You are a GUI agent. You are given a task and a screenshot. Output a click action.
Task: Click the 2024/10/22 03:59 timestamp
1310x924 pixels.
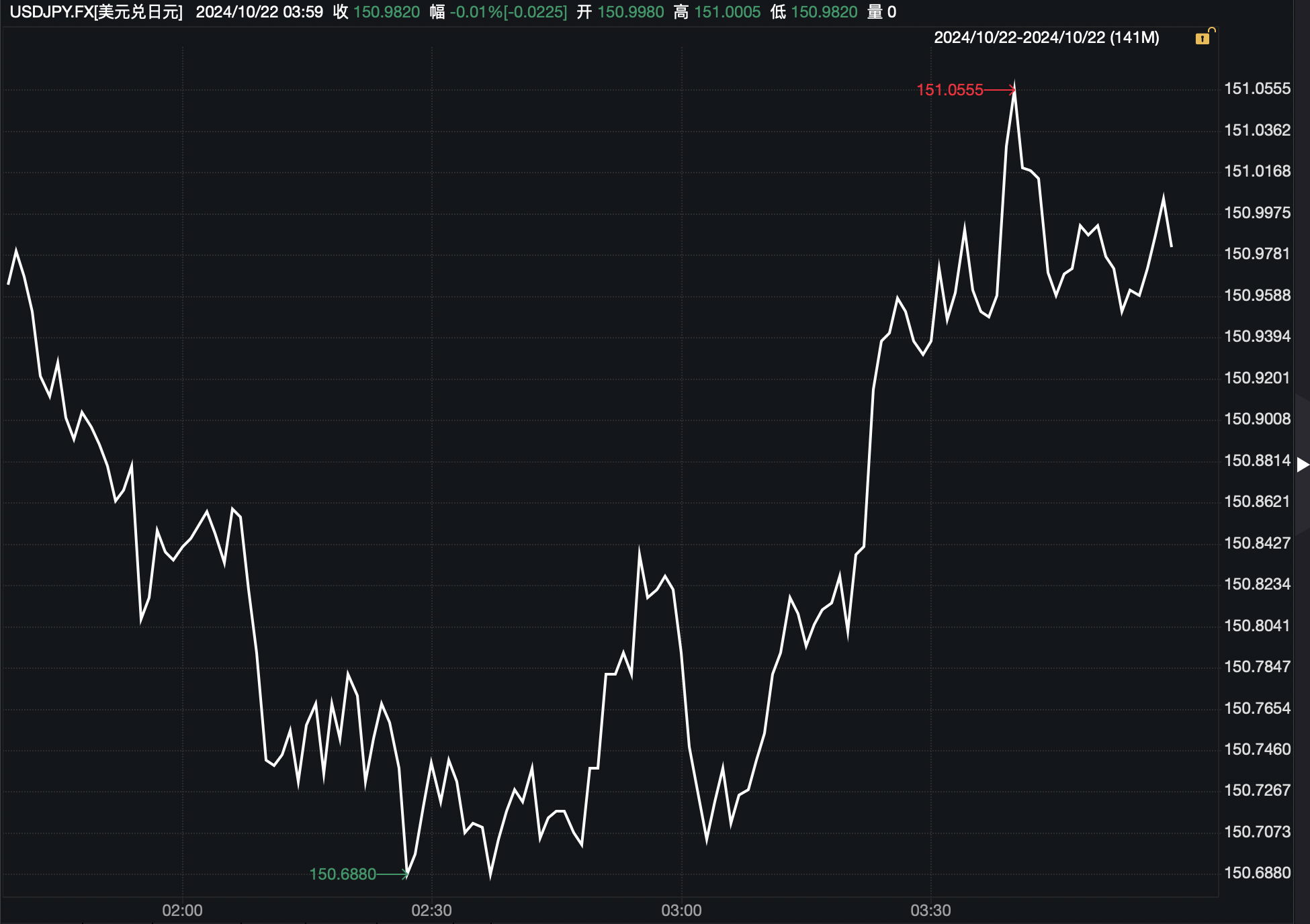[259, 12]
